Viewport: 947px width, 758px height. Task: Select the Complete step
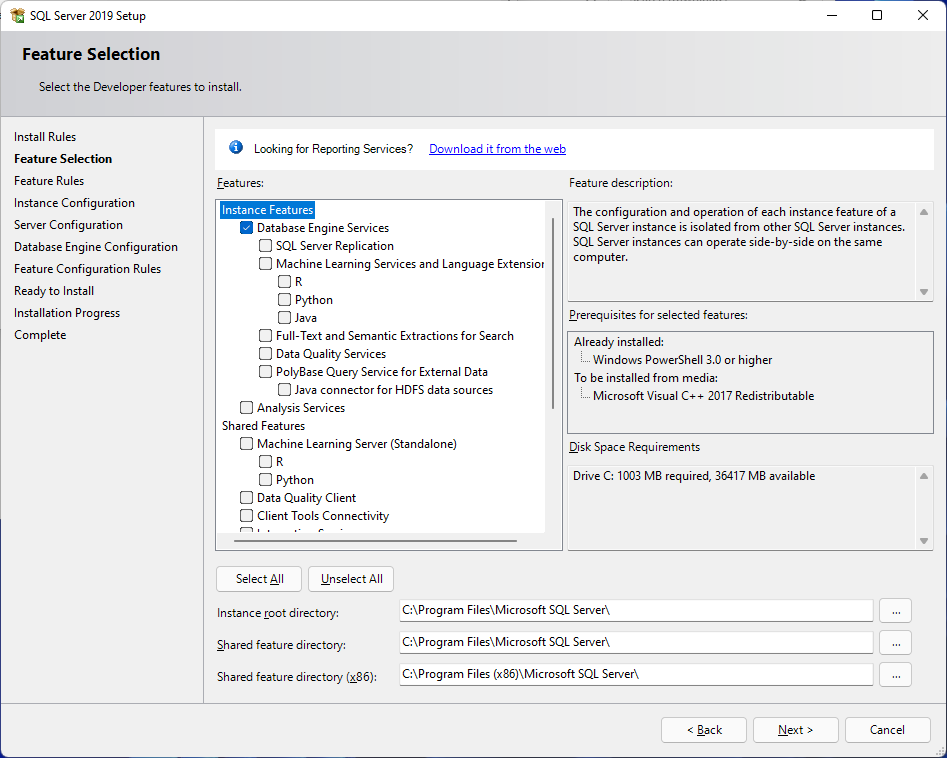tap(40, 335)
